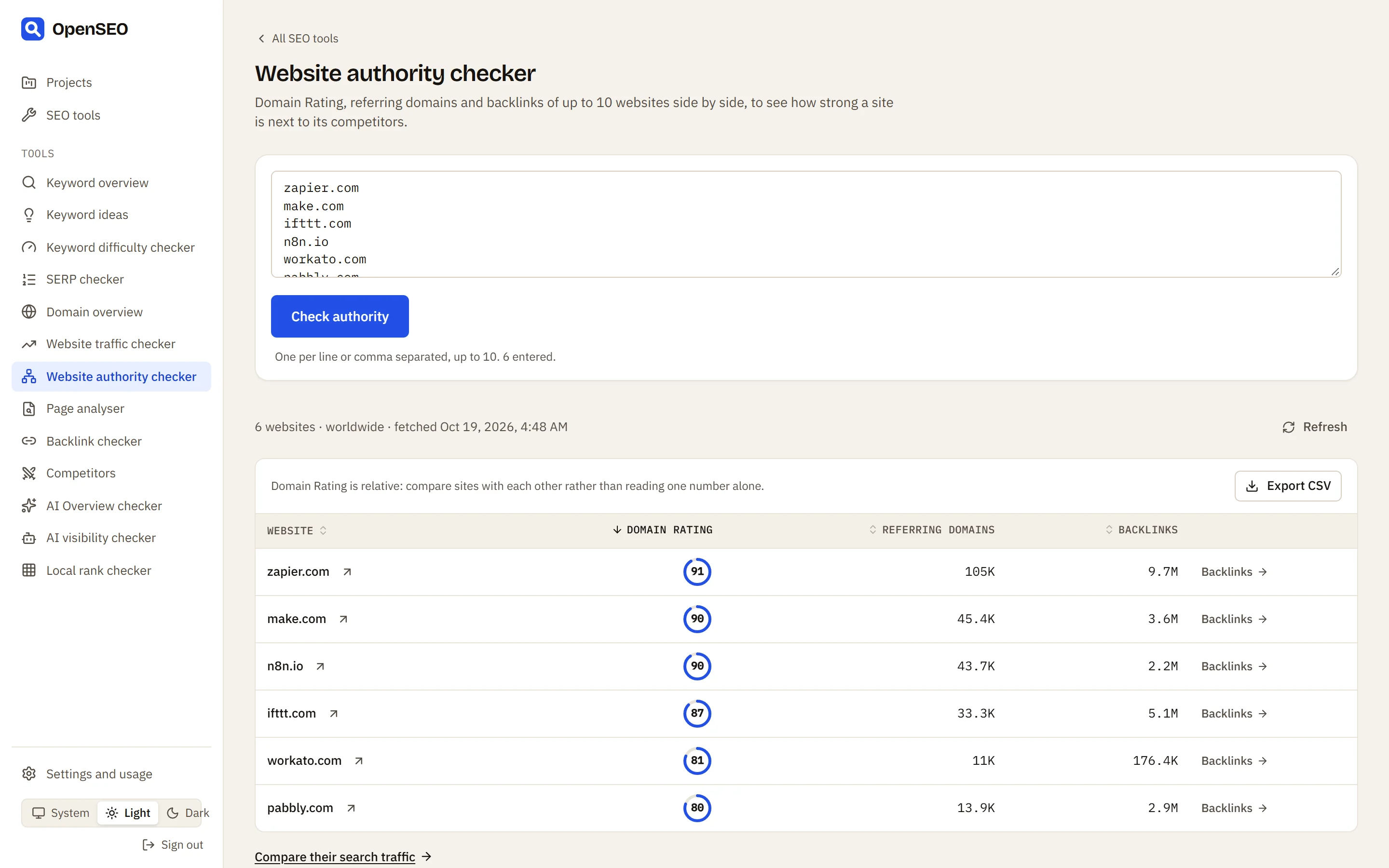Screen dimensions: 1389x868
Task: Open external link icon beside n8n.io
Action: tap(320, 666)
